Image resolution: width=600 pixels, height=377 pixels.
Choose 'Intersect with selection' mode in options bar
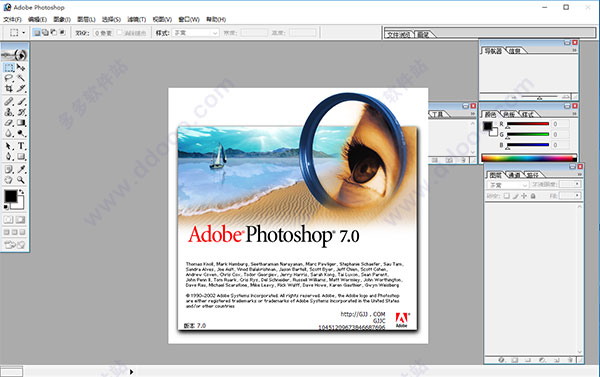point(62,33)
